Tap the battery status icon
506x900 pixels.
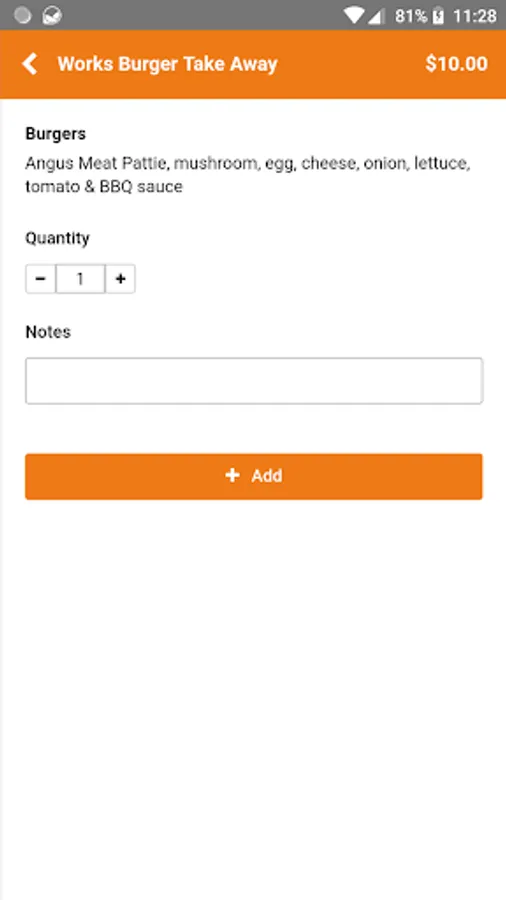click(x=438, y=16)
